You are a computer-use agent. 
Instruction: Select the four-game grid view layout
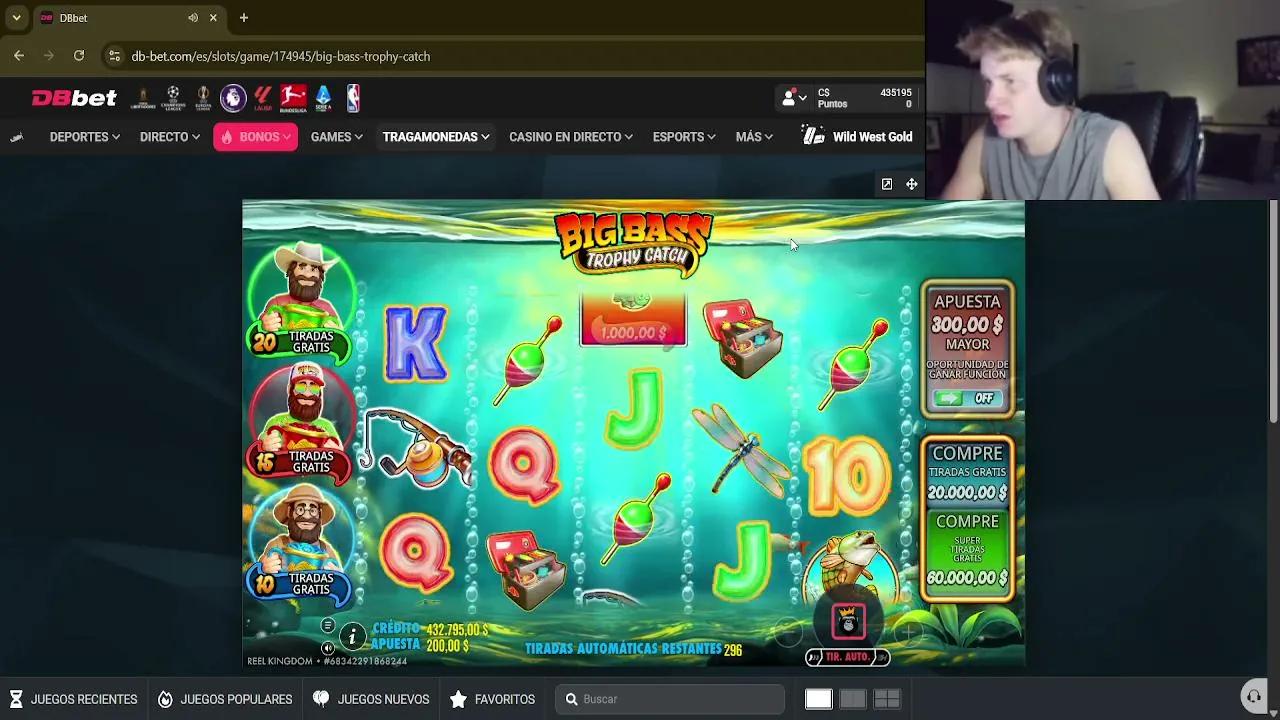[x=887, y=699]
